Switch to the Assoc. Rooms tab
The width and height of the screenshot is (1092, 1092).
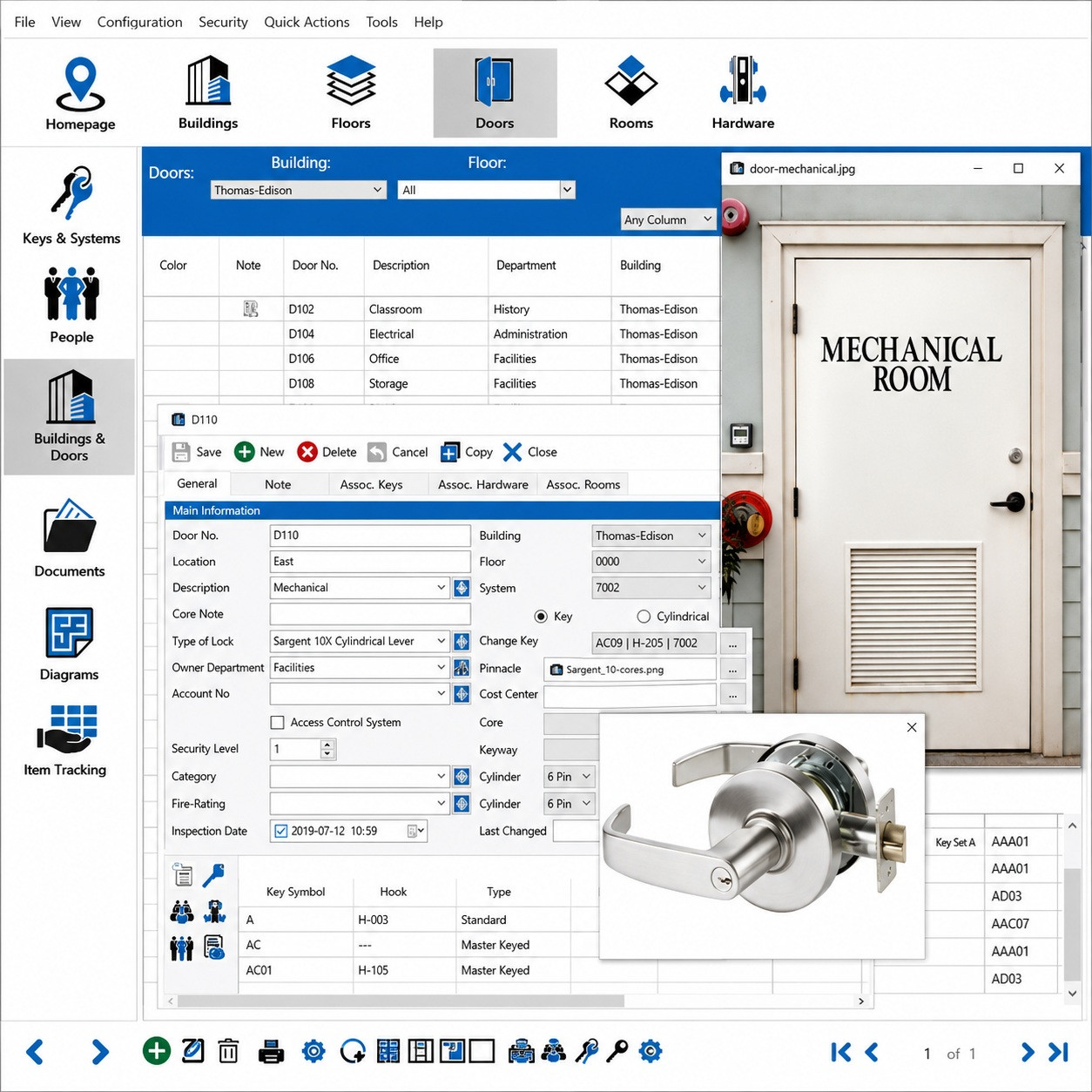[x=583, y=484]
